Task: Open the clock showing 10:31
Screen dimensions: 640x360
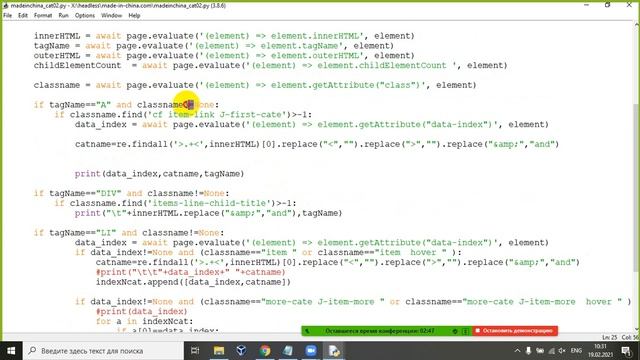Action: coord(600,351)
